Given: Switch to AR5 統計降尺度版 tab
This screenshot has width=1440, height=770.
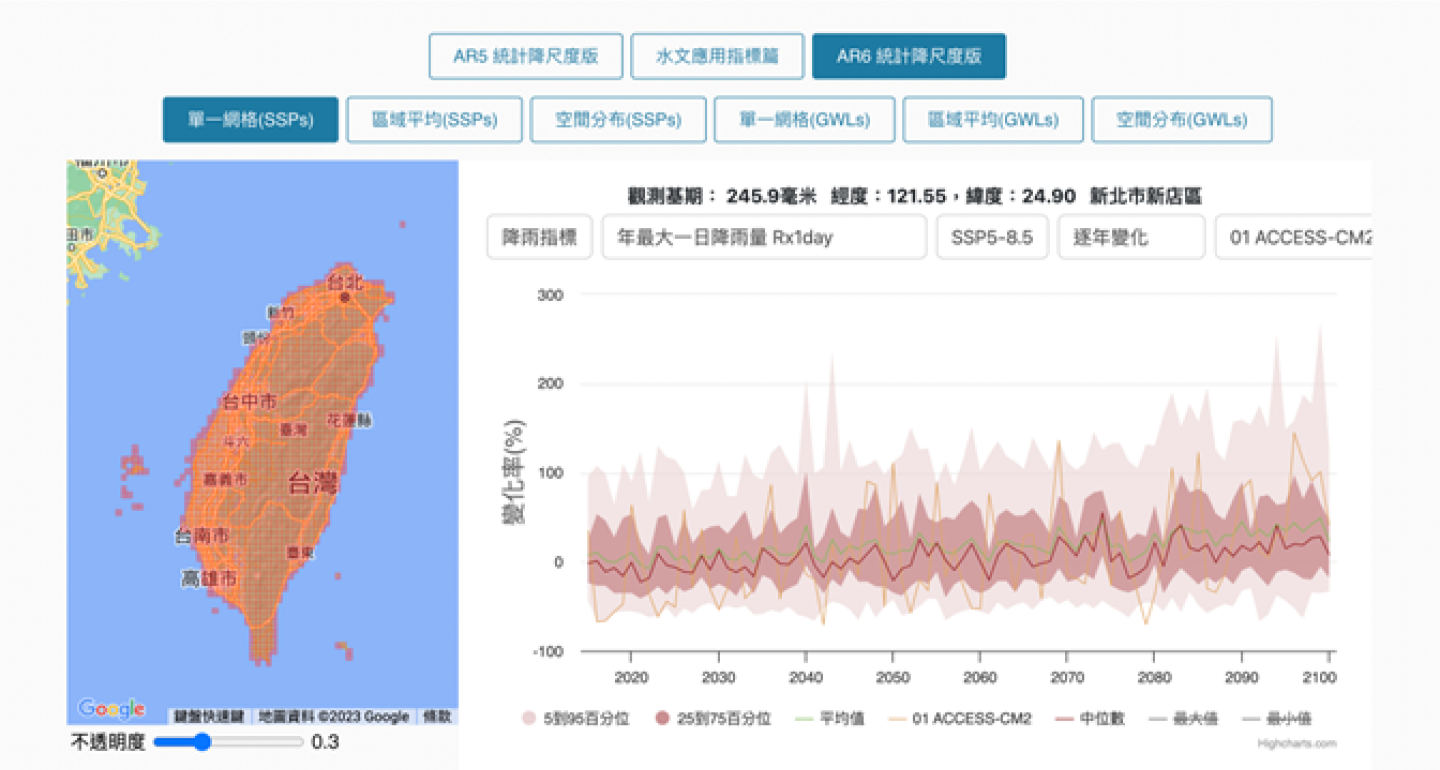Looking at the screenshot, I should 526,56.
